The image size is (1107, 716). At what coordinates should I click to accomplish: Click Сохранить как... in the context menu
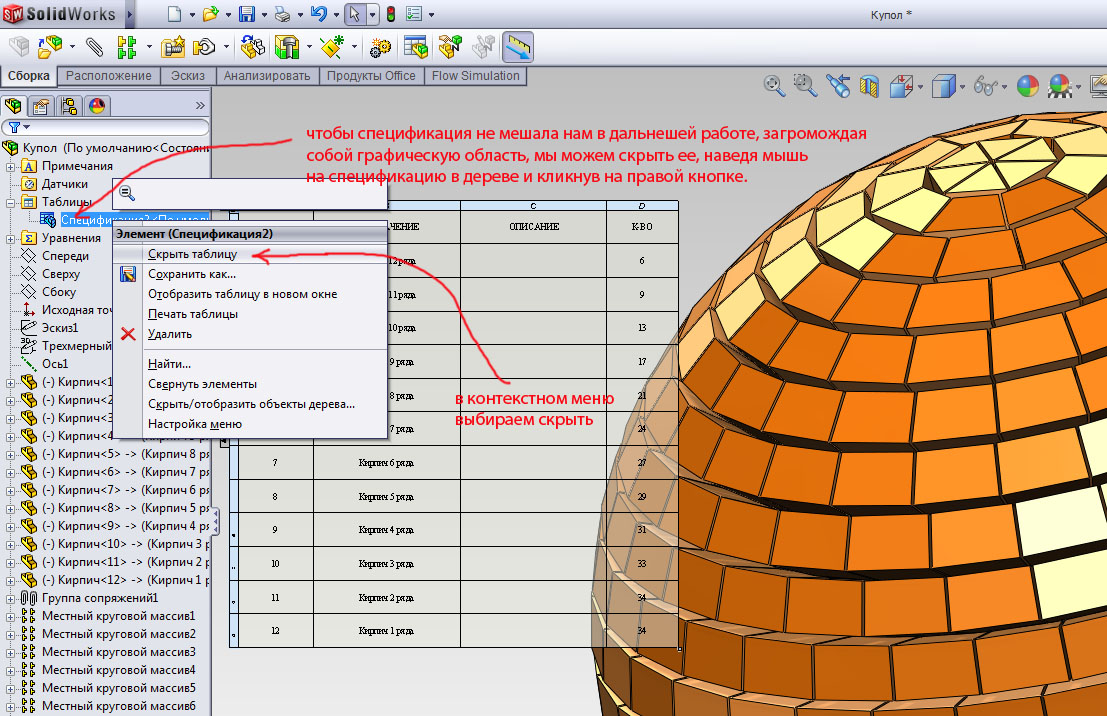tap(191, 274)
